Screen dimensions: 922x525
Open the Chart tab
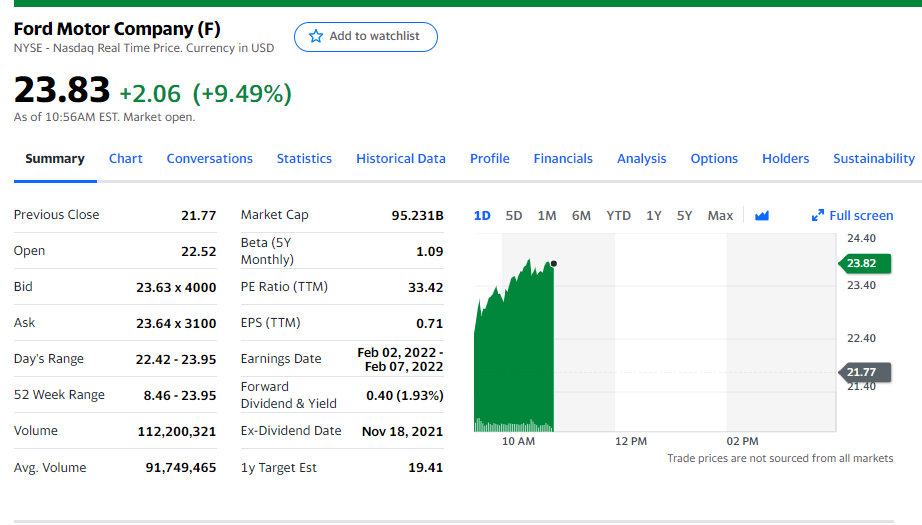126,159
